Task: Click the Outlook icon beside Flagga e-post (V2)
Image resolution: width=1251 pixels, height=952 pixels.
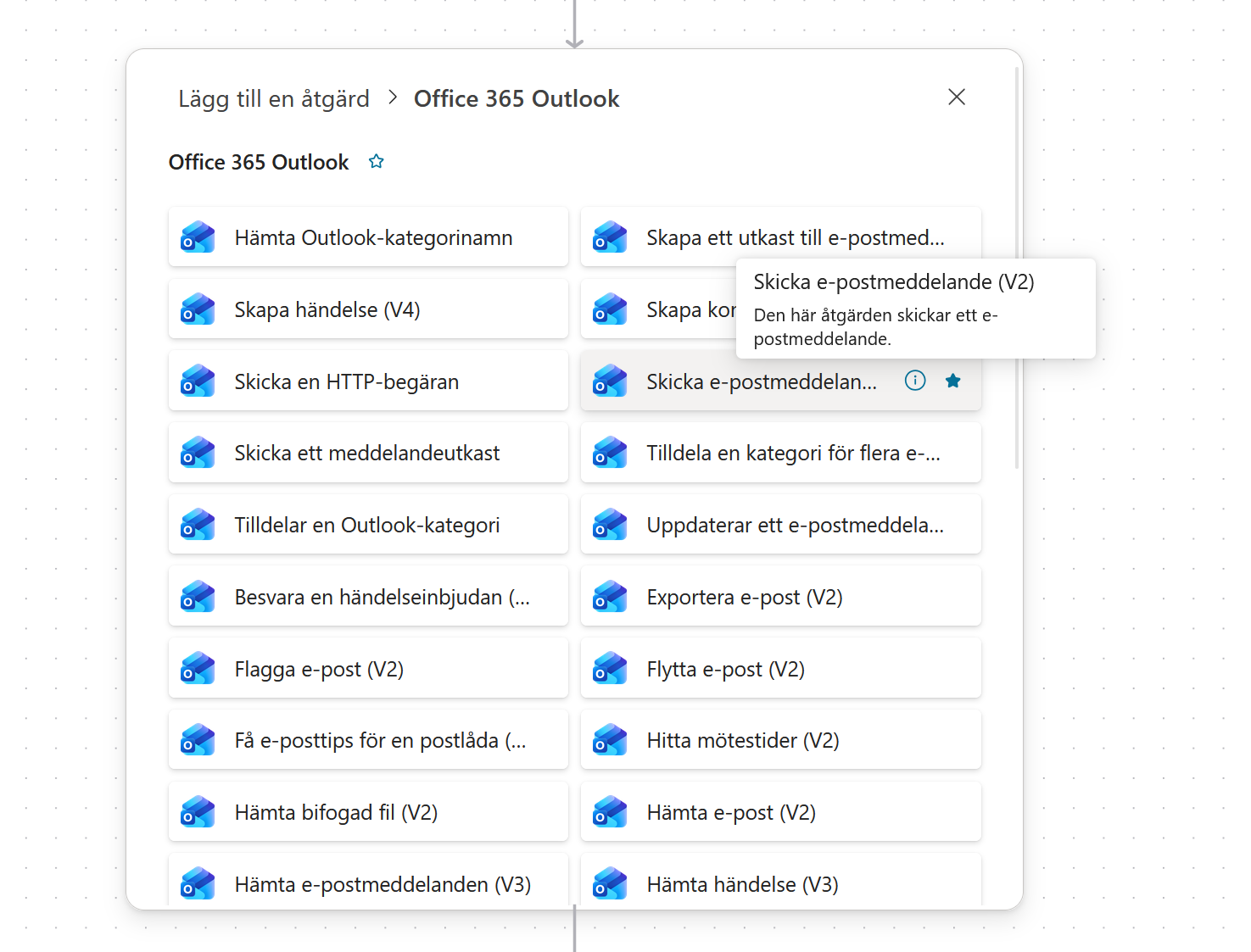Action: (198, 669)
